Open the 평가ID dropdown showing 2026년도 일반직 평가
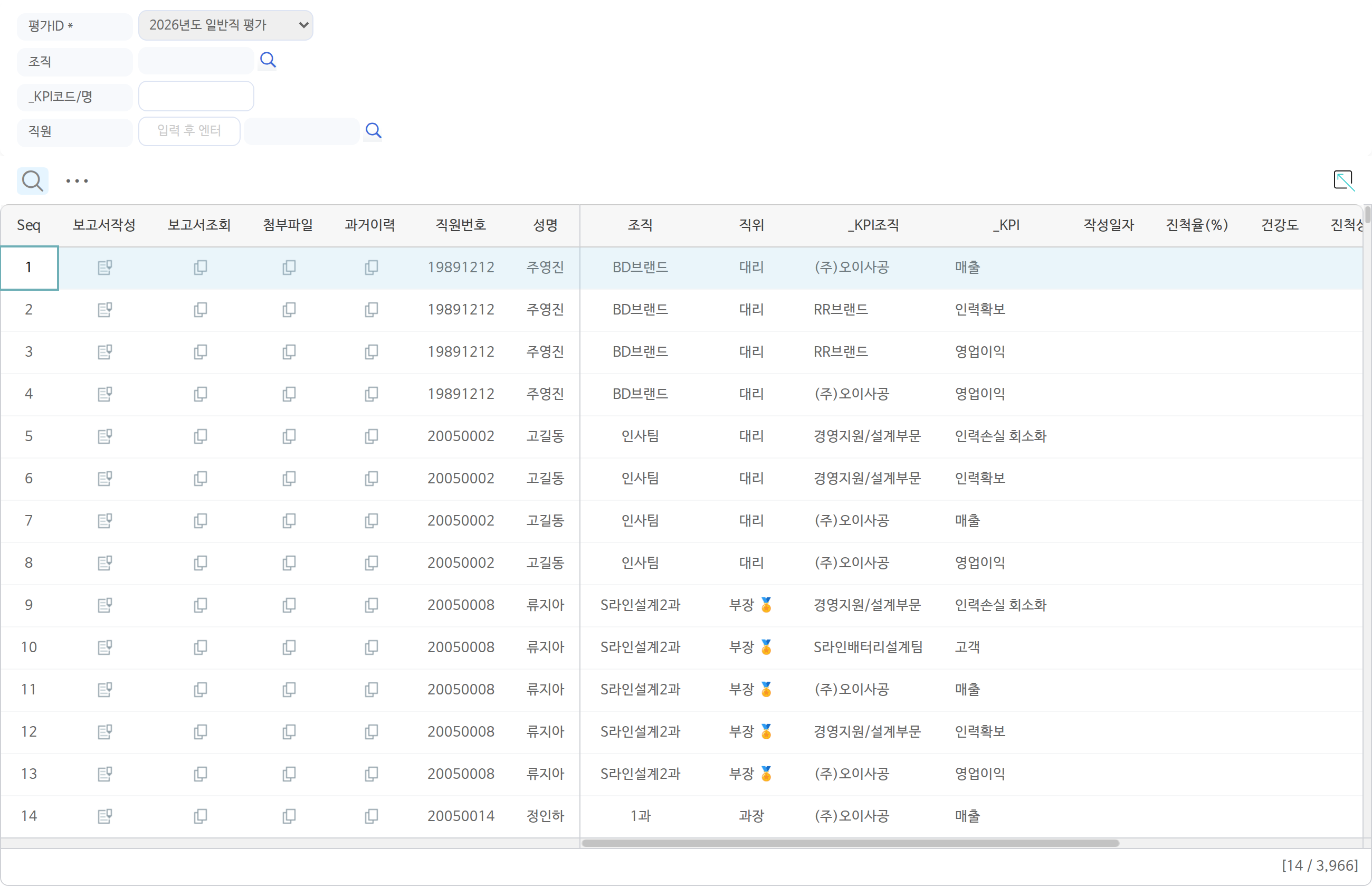This screenshot has height=896, width=1372. coord(225,25)
